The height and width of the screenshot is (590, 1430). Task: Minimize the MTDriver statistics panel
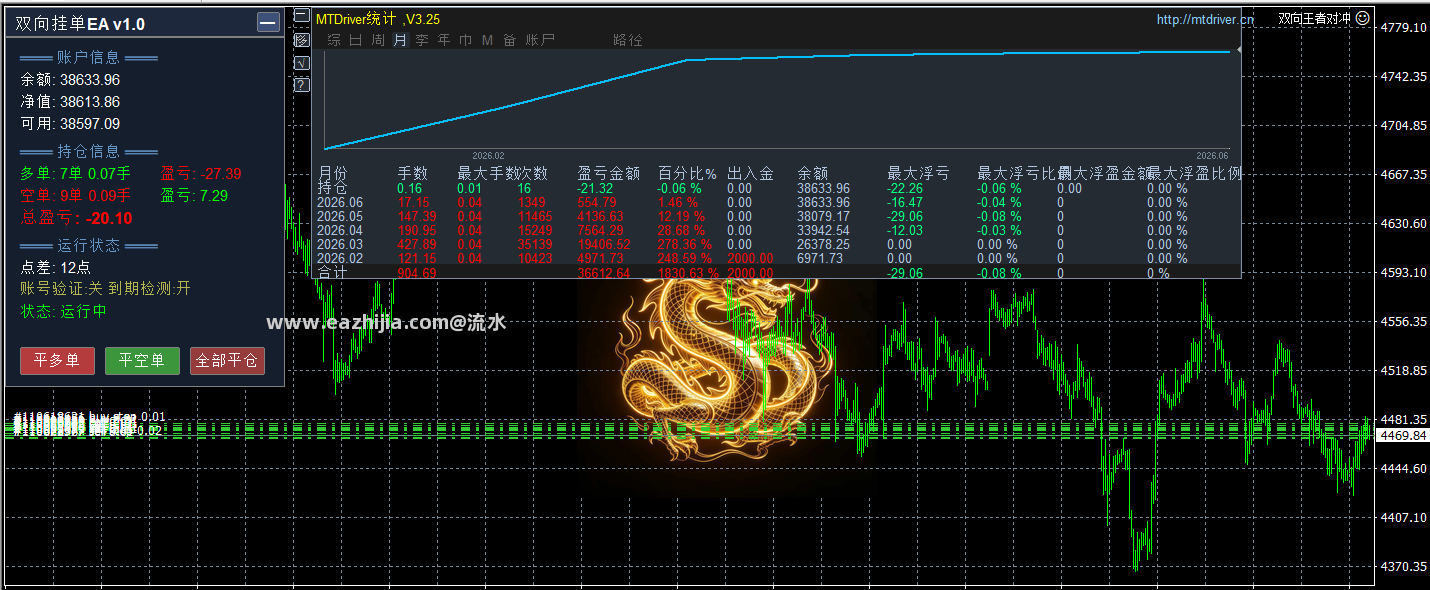302,15
